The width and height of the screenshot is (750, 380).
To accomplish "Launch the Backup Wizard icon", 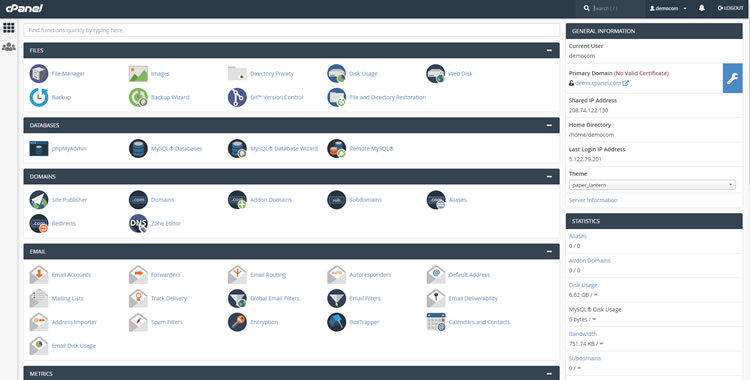I will pos(138,97).
